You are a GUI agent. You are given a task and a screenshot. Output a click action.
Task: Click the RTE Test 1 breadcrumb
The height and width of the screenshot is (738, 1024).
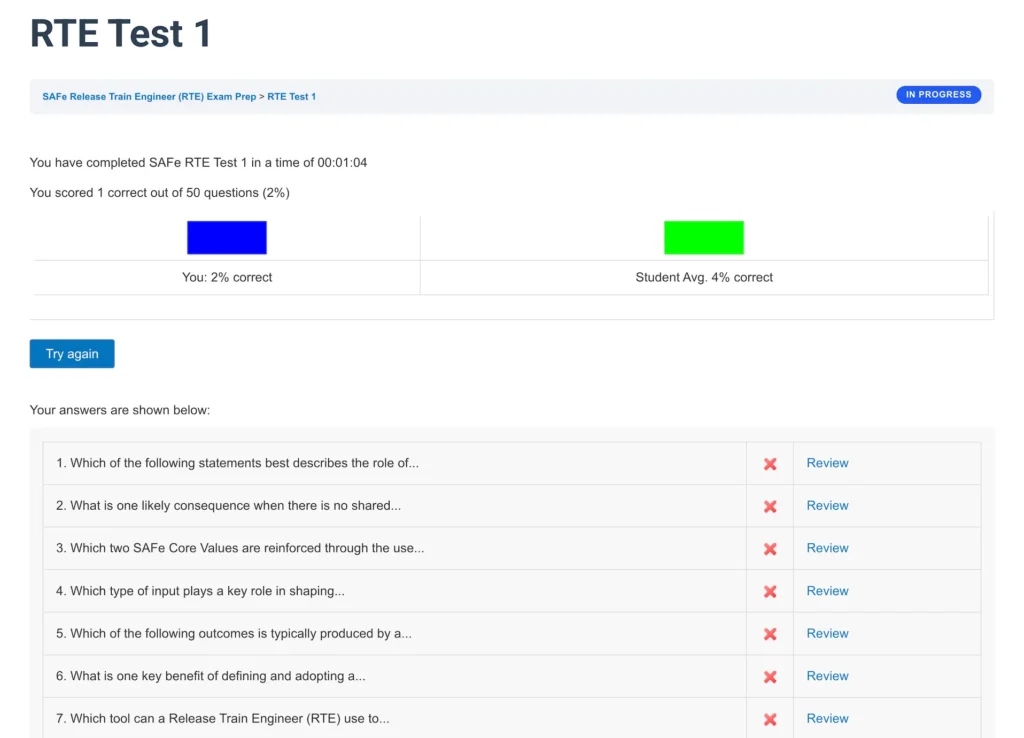coord(292,96)
